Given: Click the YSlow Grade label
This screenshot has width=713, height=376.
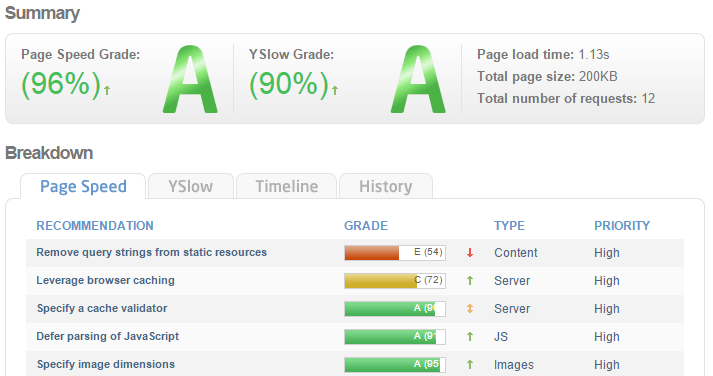Looking at the screenshot, I should [291, 55].
